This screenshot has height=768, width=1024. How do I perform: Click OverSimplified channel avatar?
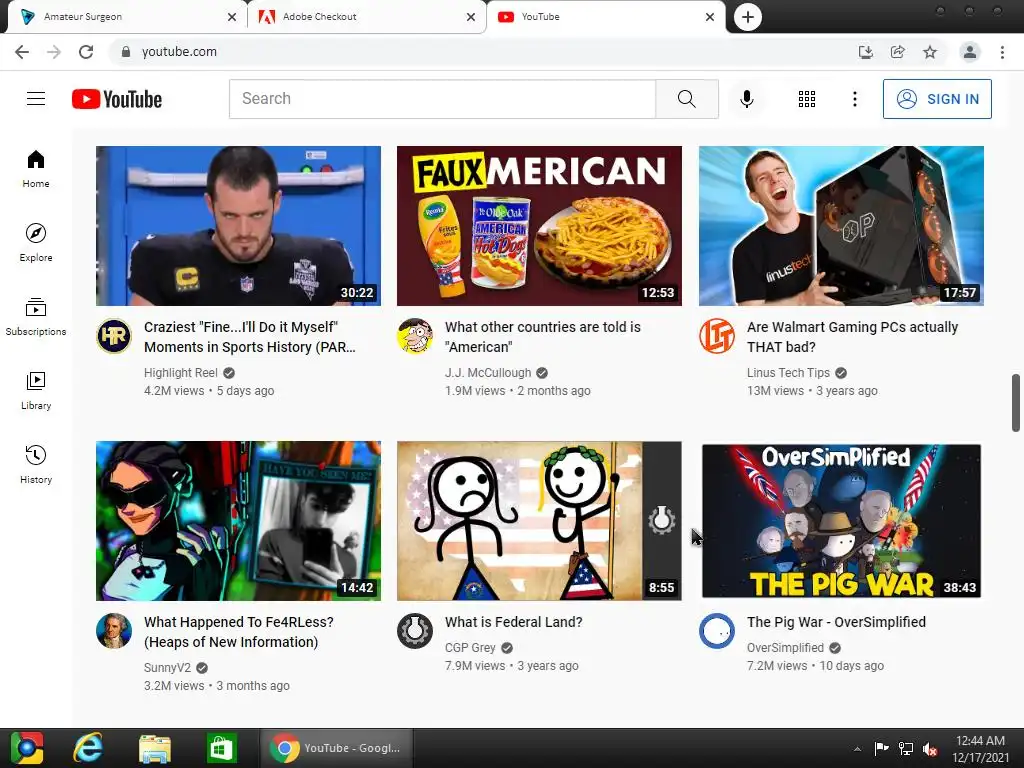tap(716, 631)
